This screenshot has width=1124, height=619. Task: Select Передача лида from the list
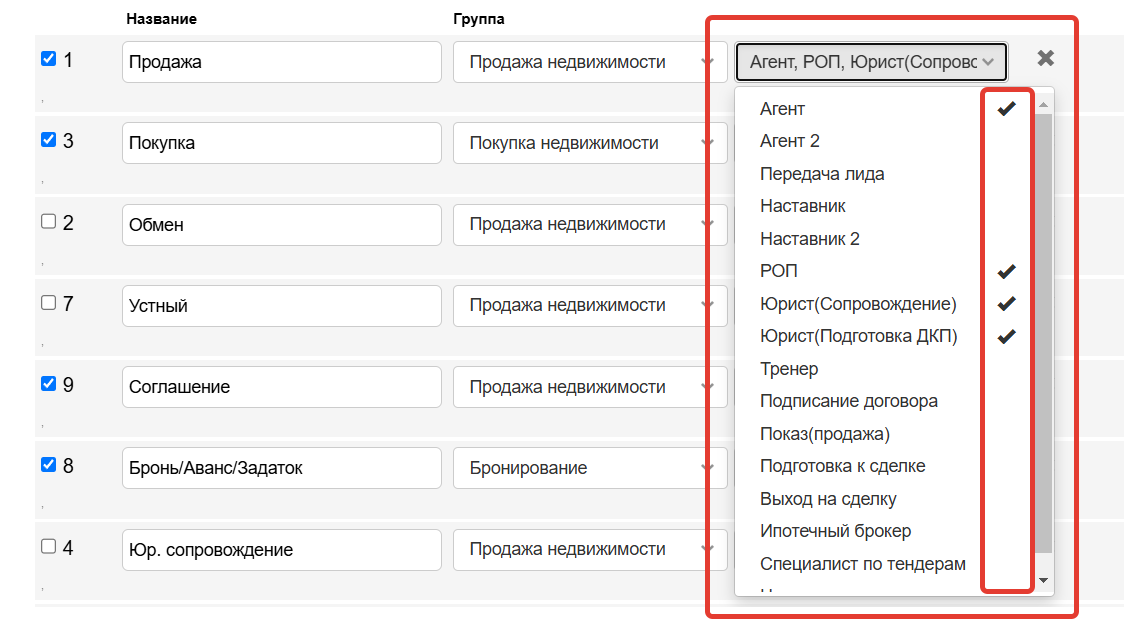[x=822, y=174]
